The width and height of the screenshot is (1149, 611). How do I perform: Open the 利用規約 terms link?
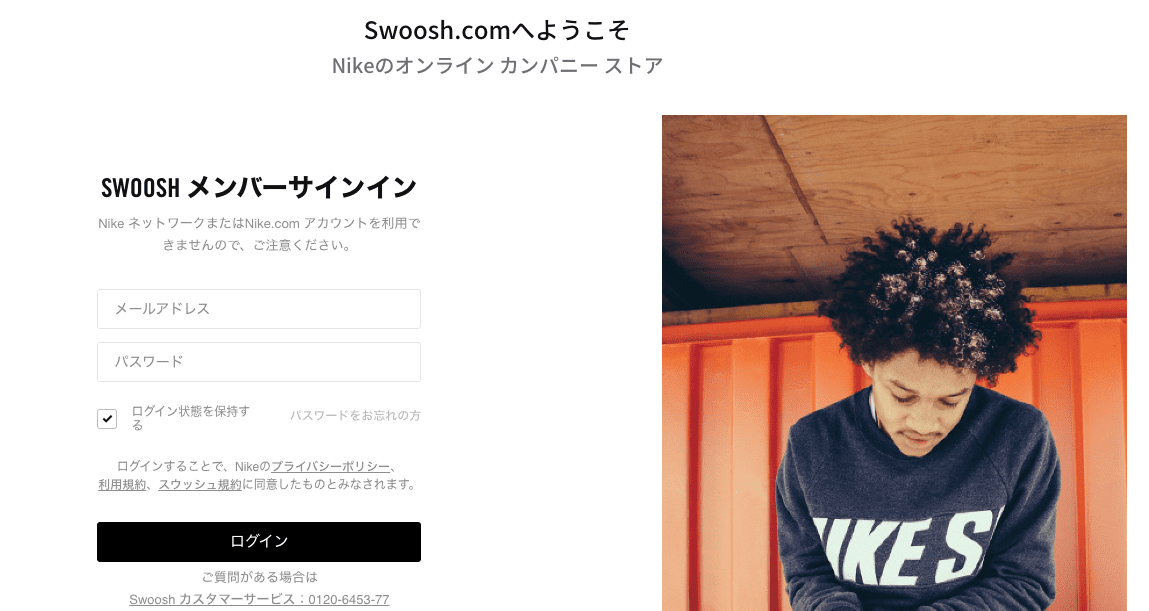[x=122, y=484]
